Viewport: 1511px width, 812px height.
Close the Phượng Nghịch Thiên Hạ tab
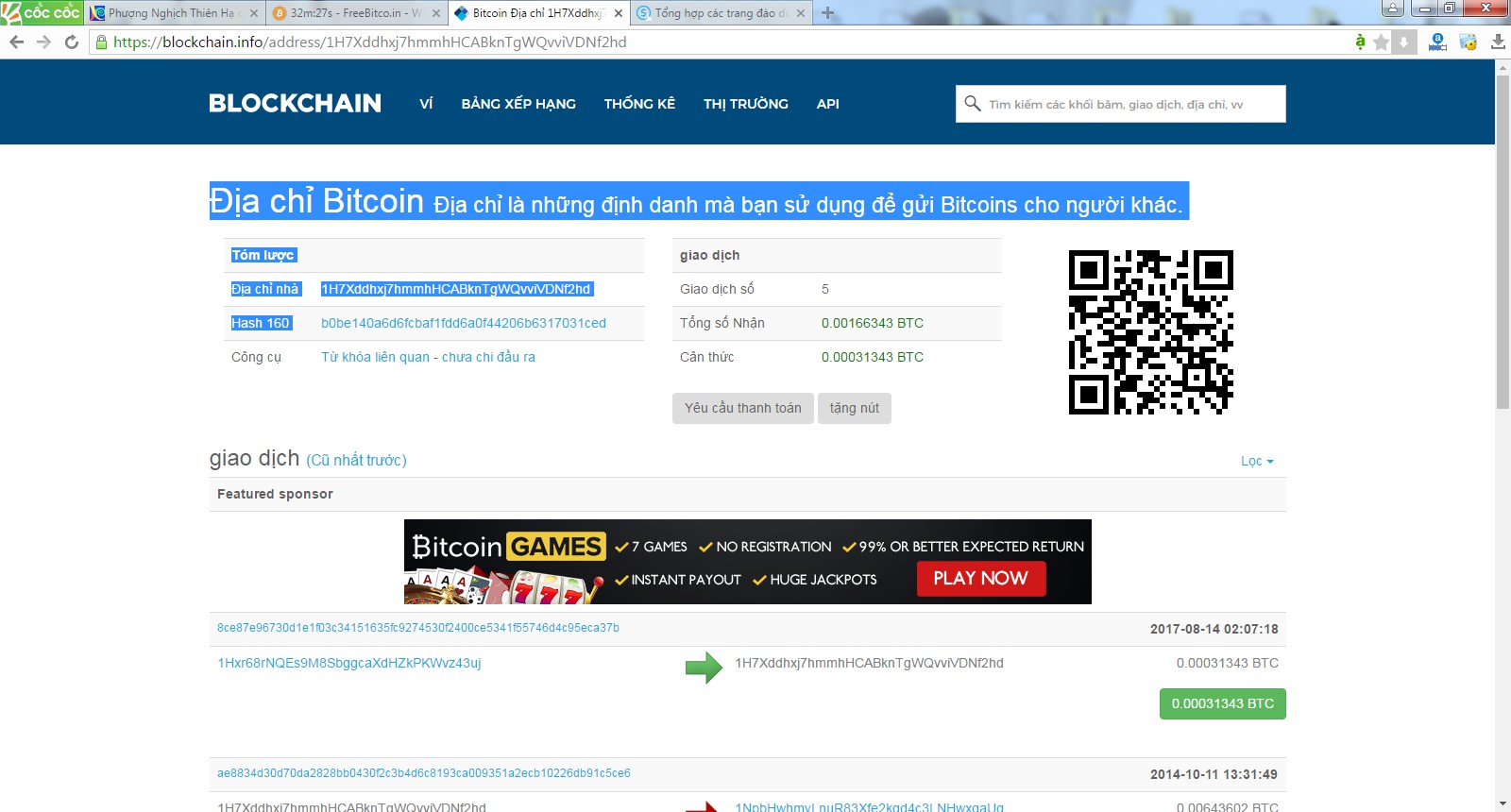(x=253, y=13)
